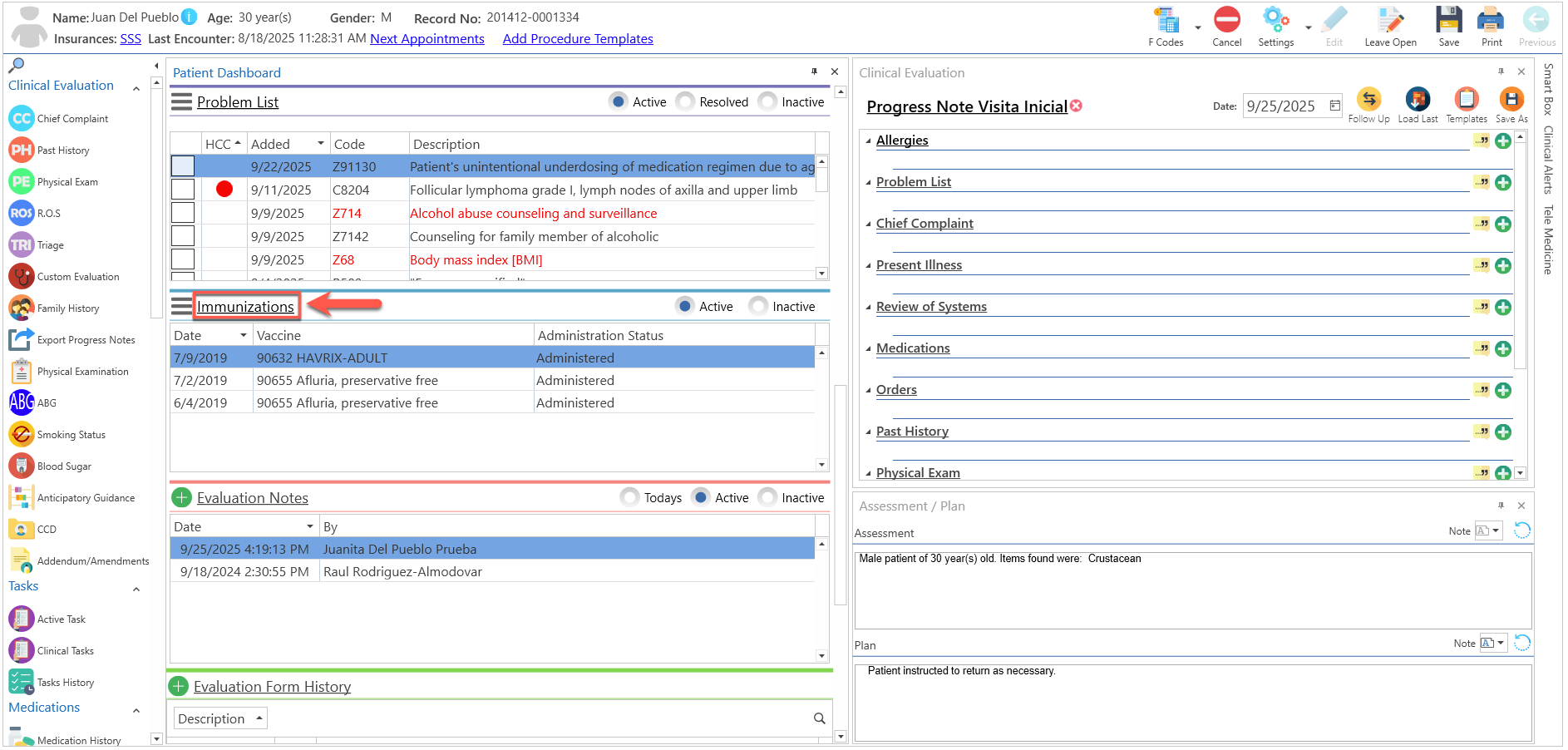1568x750 pixels.
Task: Open Immunizations hamburger menu
Action: click(x=181, y=306)
